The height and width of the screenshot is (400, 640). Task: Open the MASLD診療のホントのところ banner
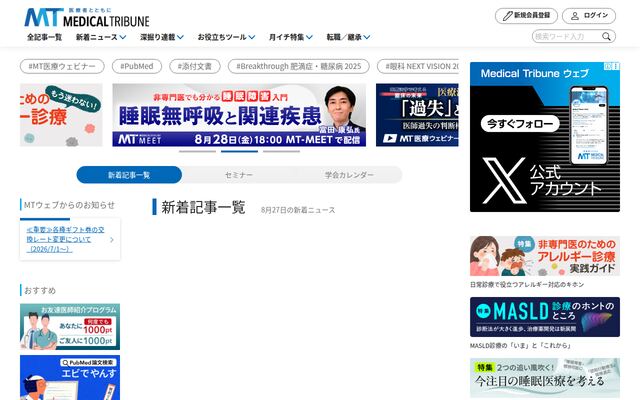(545, 317)
